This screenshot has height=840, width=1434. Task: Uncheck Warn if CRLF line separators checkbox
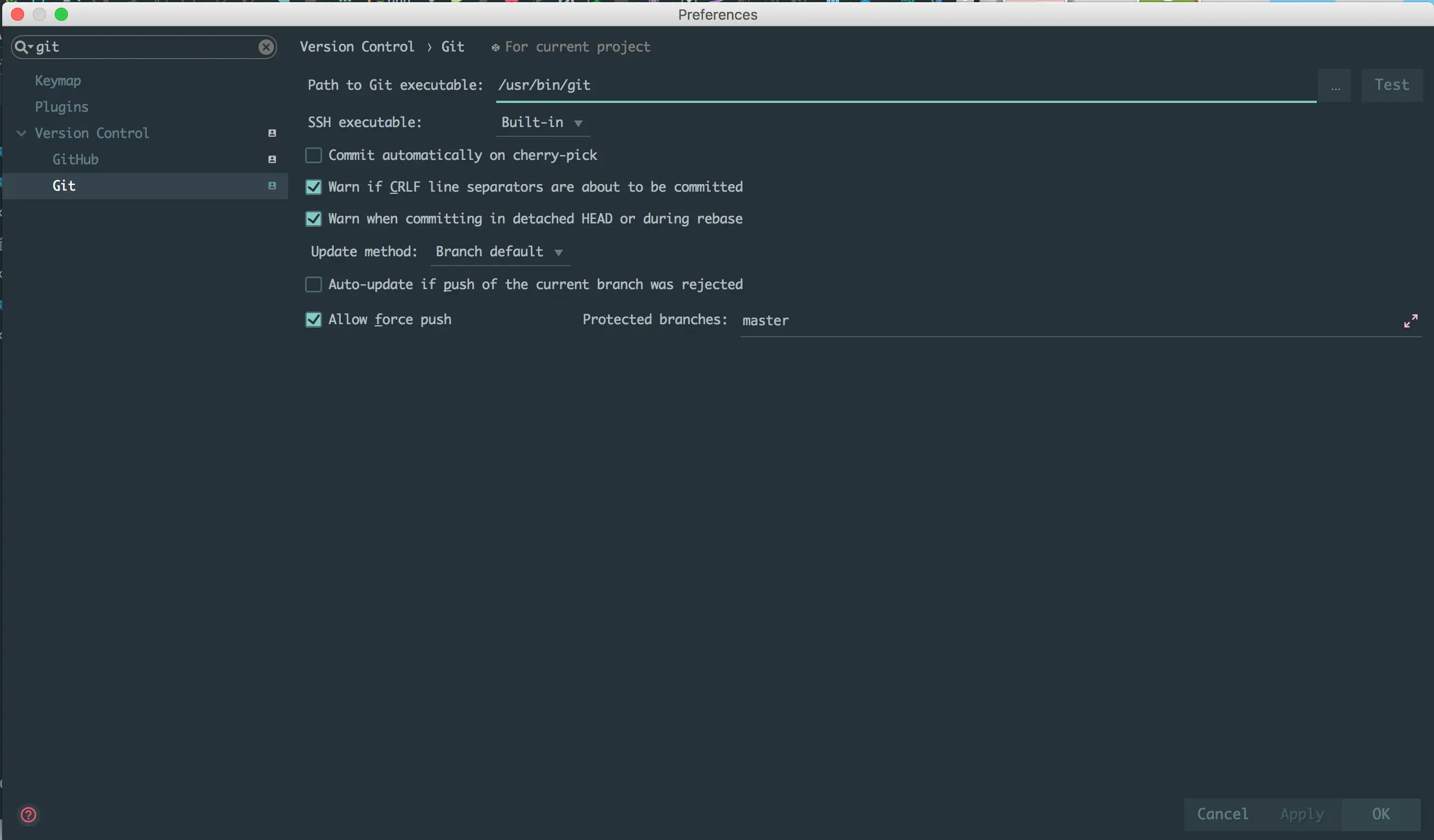click(x=313, y=187)
